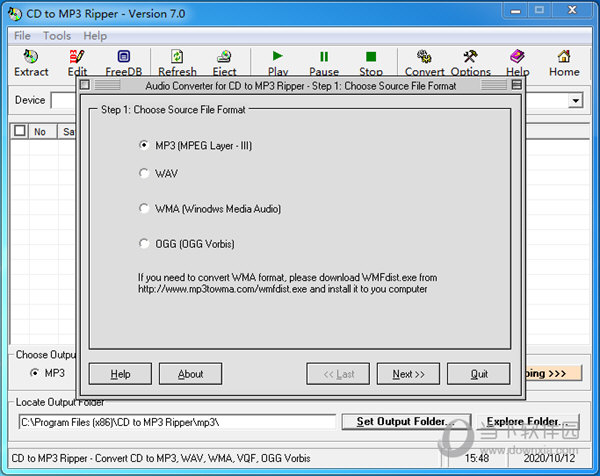The height and width of the screenshot is (476, 600).
Task: Stop playback with the Stop button
Action: pyautogui.click(x=371, y=63)
